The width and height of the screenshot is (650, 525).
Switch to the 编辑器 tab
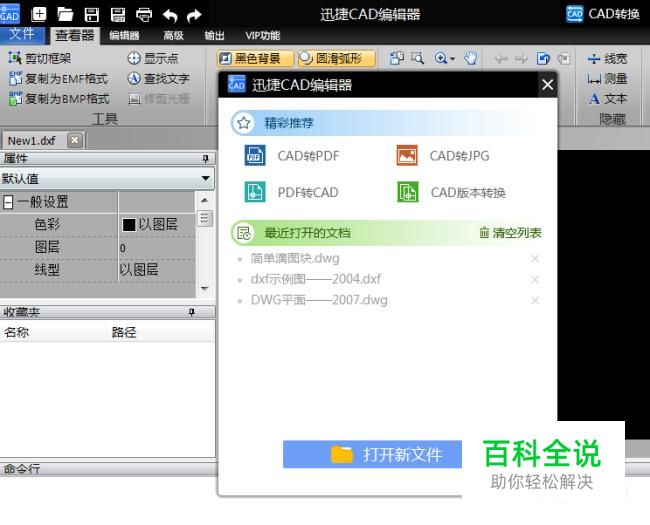(x=124, y=36)
